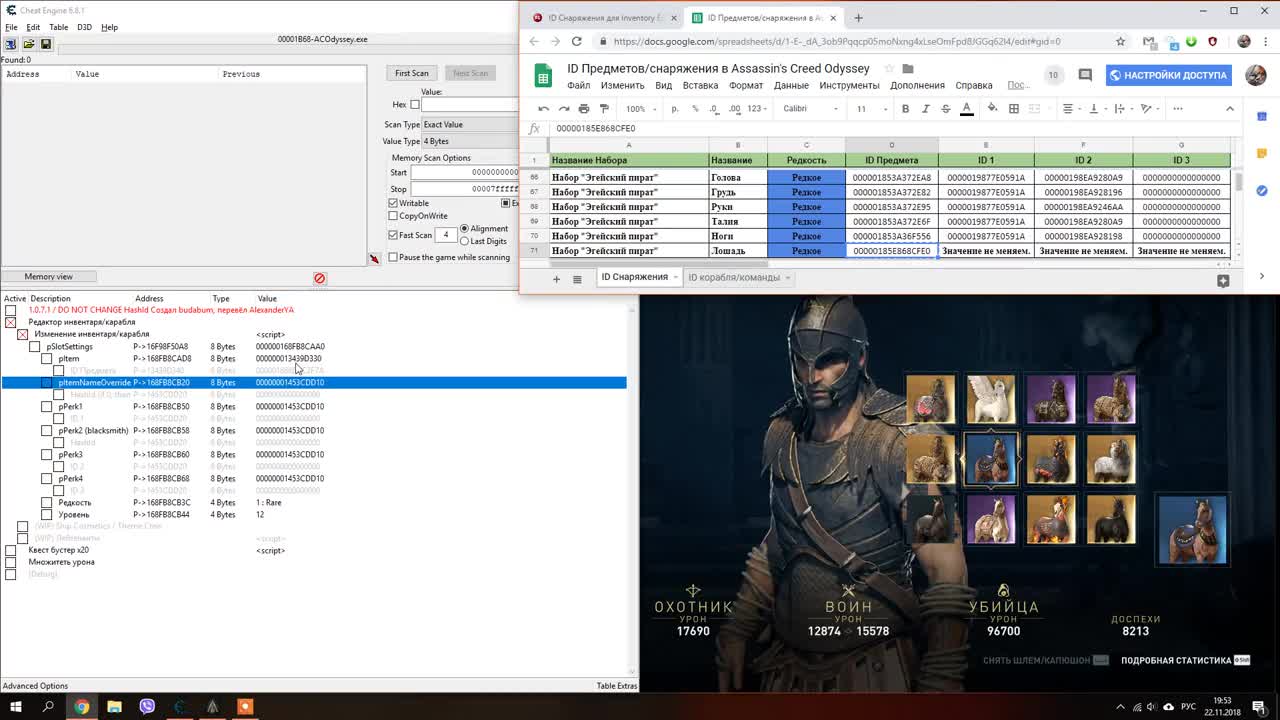Toggle the Fast Scan checkbox
1280x720 pixels.
393,235
